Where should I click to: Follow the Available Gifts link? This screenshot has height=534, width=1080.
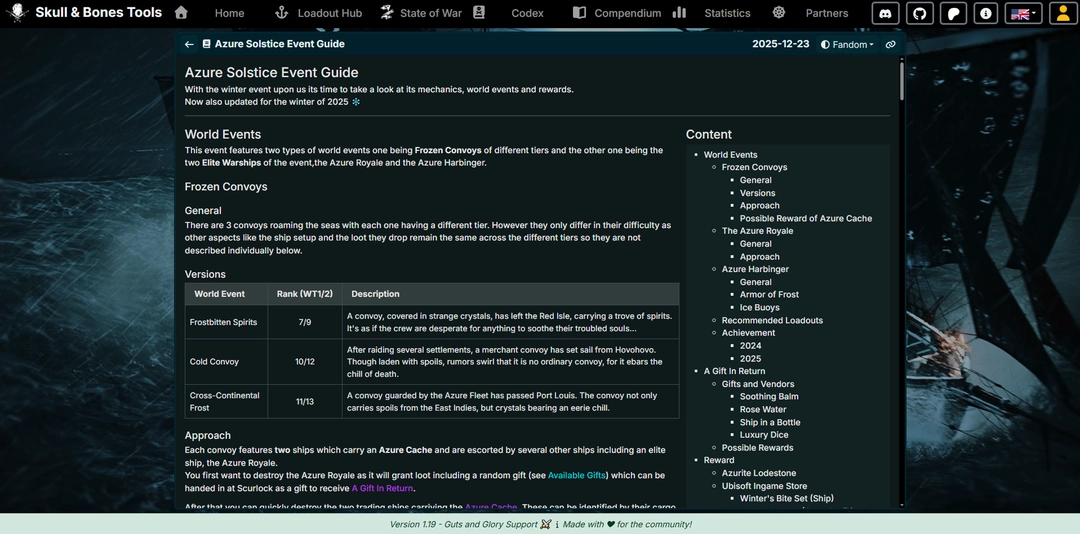(x=577, y=475)
